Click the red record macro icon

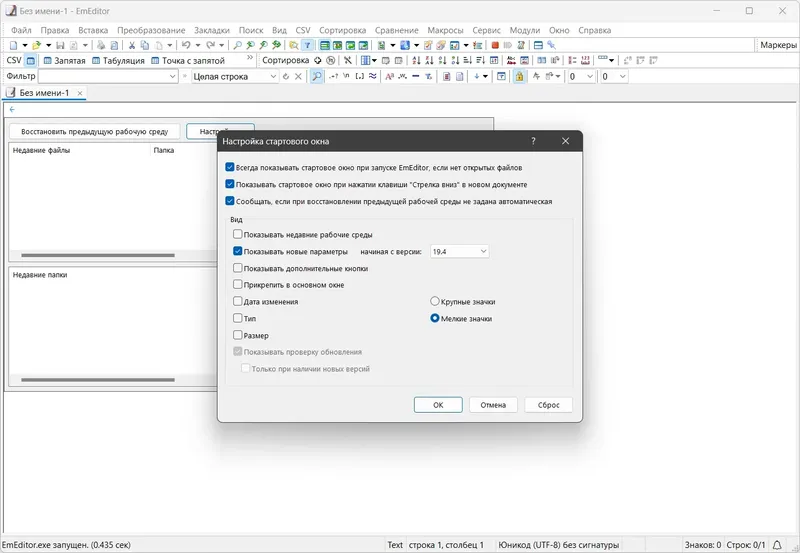pyautogui.click(x=494, y=45)
